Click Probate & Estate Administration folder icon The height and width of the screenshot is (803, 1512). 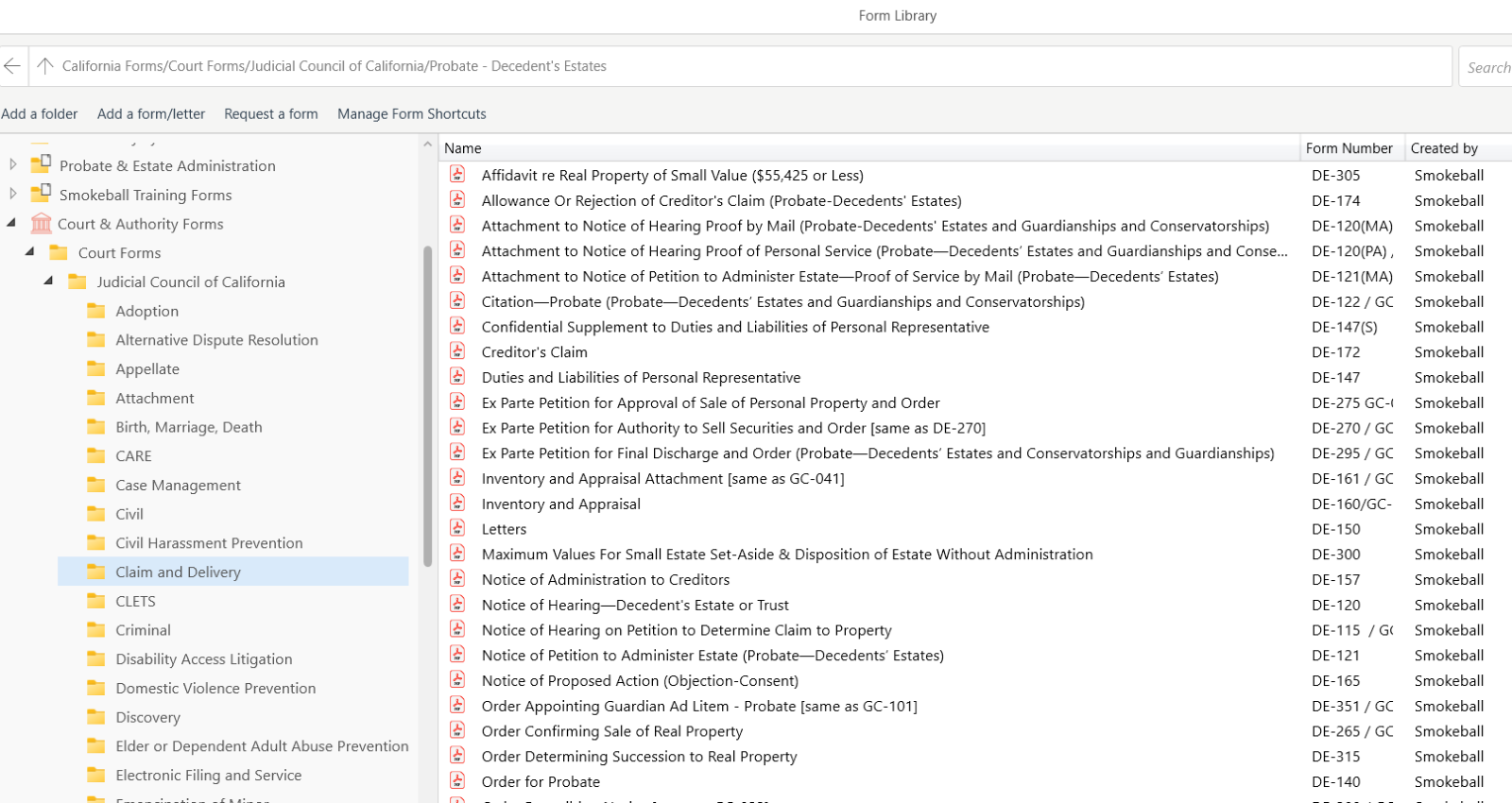point(41,164)
